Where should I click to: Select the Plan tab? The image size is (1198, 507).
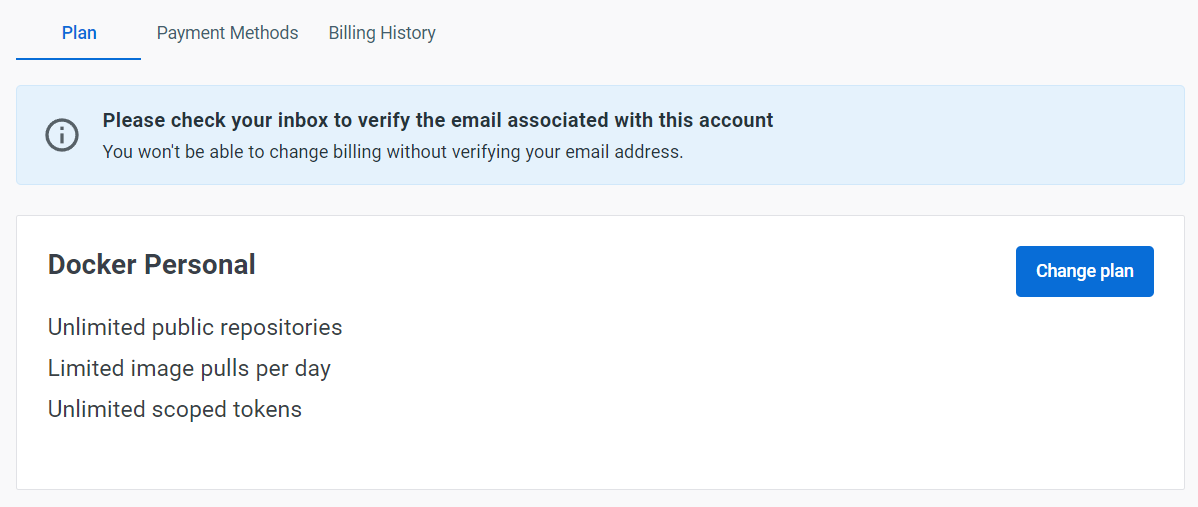pos(79,33)
